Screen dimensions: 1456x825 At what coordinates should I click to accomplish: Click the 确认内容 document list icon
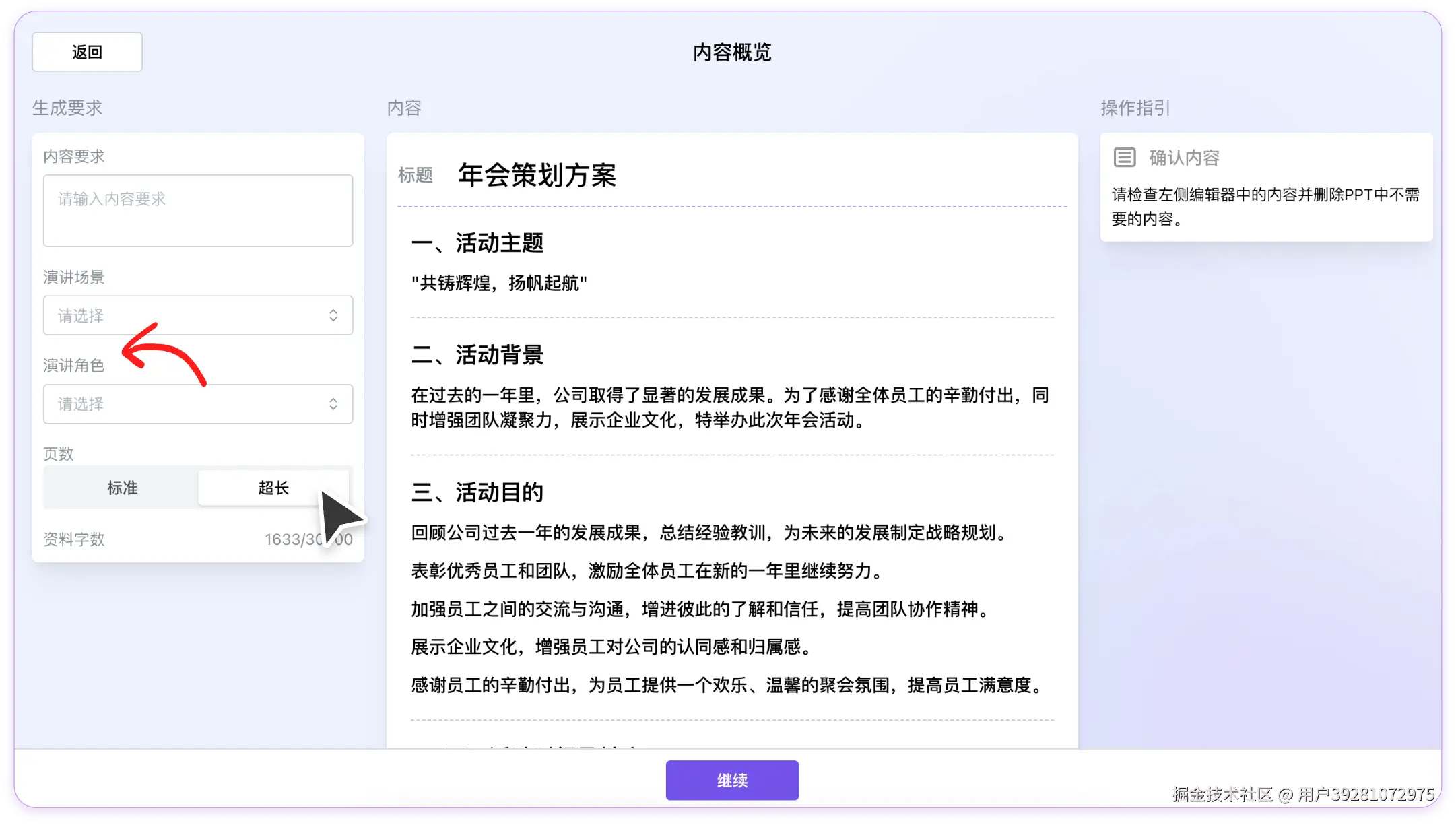coord(1124,158)
